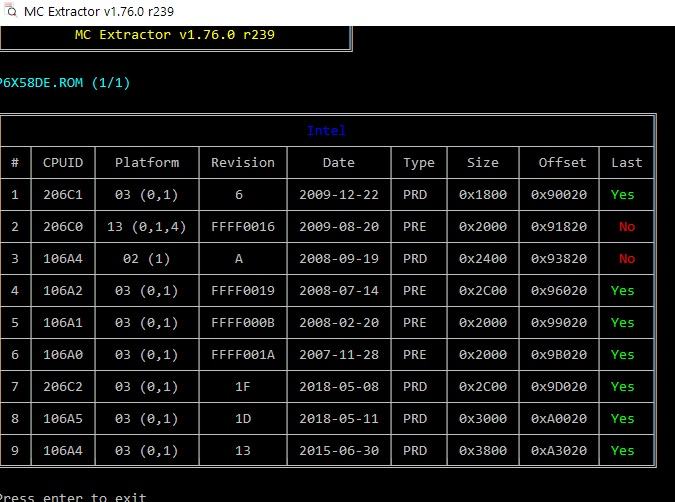
Task: Click offset value '0x9B020'
Action: click(x=559, y=354)
